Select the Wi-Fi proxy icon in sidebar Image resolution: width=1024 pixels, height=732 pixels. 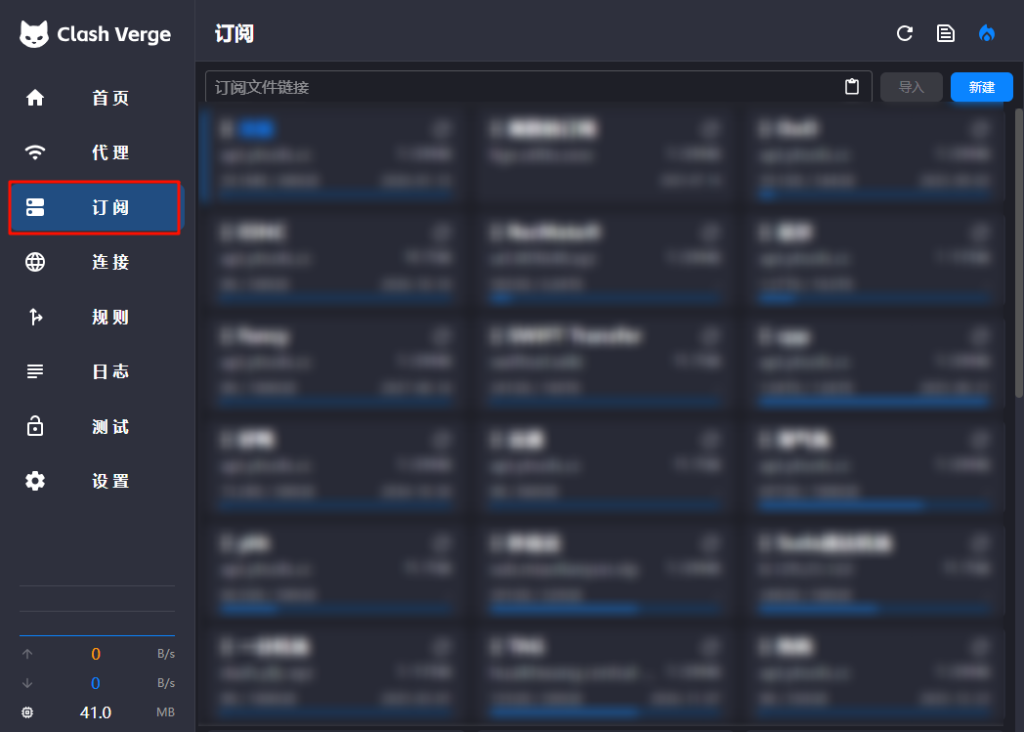(34, 152)
